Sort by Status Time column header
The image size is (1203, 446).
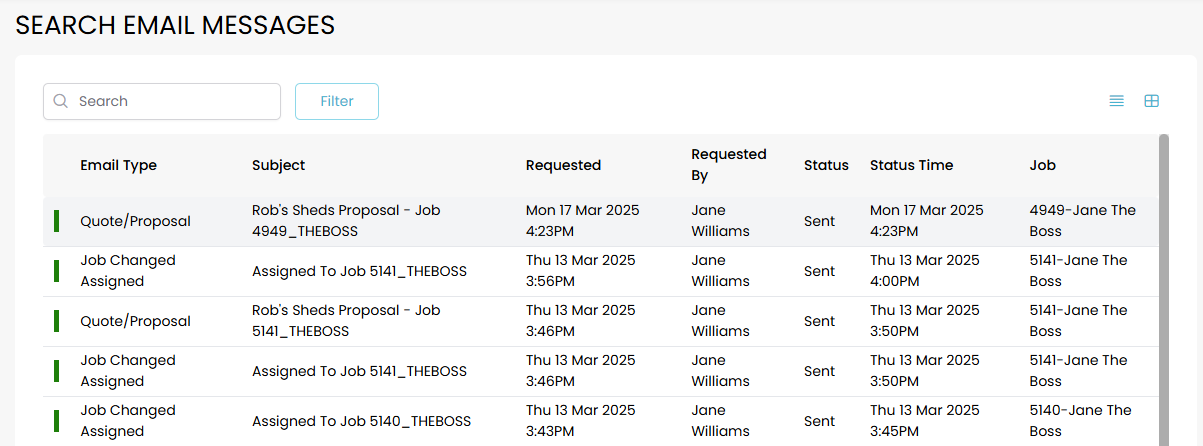click(911, 165)
